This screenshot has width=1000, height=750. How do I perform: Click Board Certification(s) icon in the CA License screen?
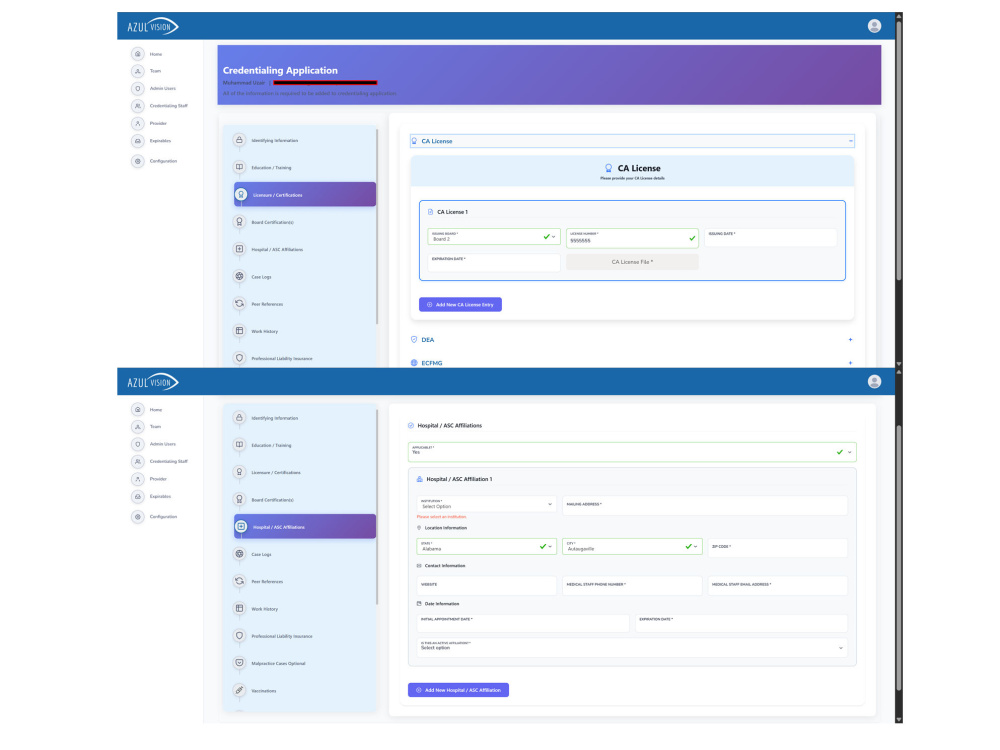(239, 222)
